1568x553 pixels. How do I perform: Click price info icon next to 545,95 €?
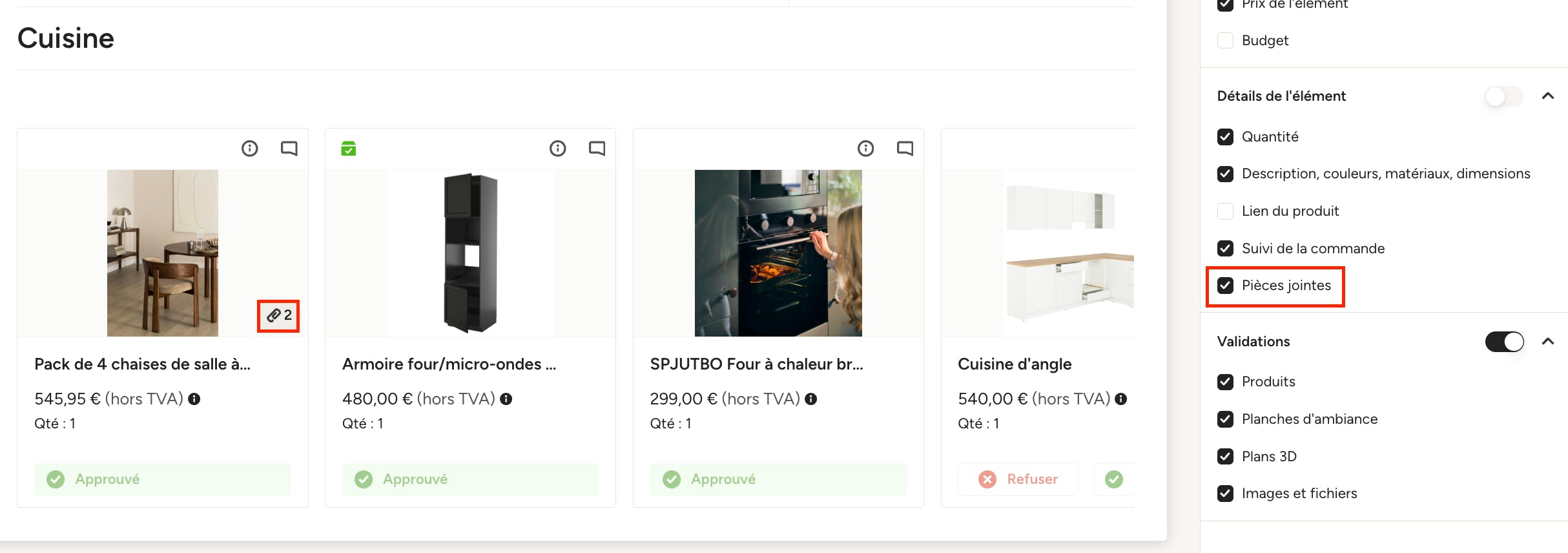(x=194, y=399)
